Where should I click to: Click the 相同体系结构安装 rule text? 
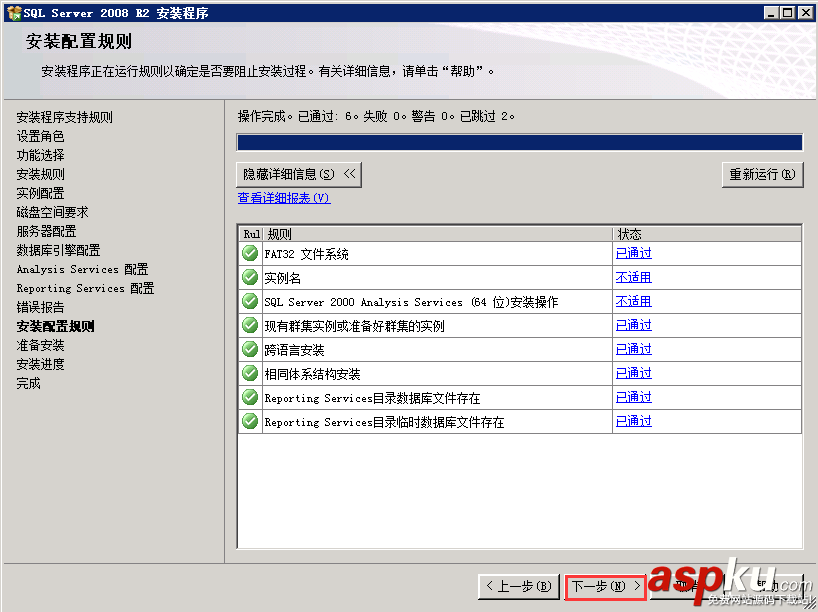312,374
